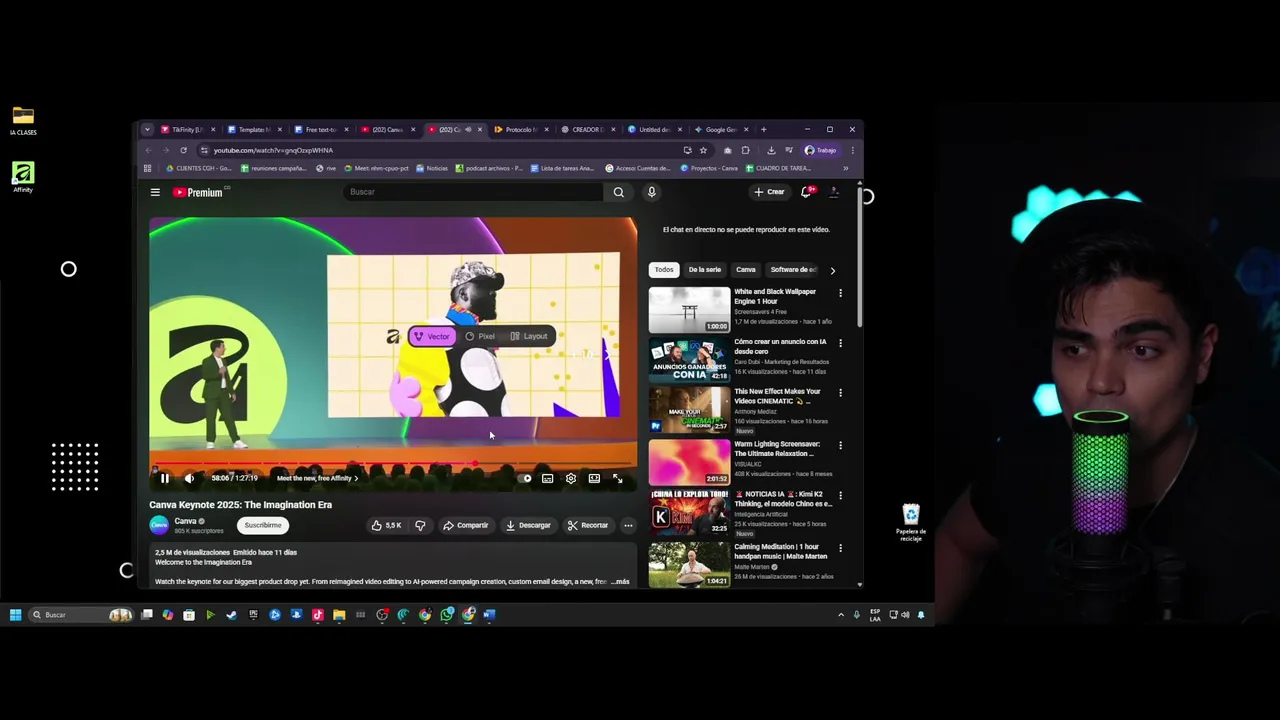Like the video (5,5 K)
Screen dimensions: 1280x720
pyautogui.click(x=386, y=525)
